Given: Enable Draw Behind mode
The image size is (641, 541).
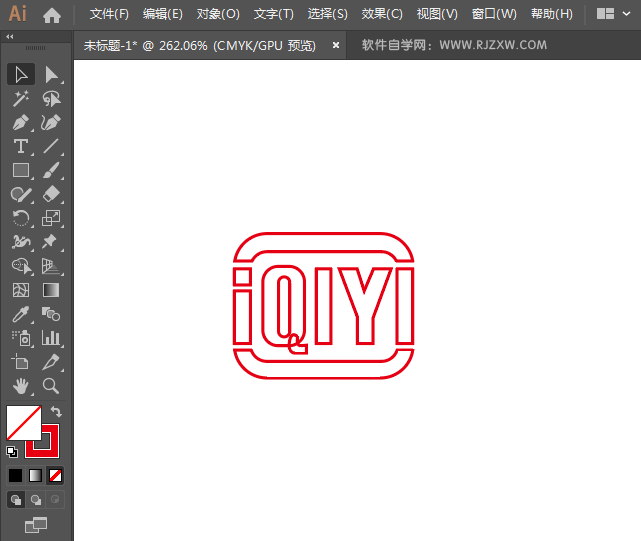Looking at the screenshot, I should [x=36, y=500].
